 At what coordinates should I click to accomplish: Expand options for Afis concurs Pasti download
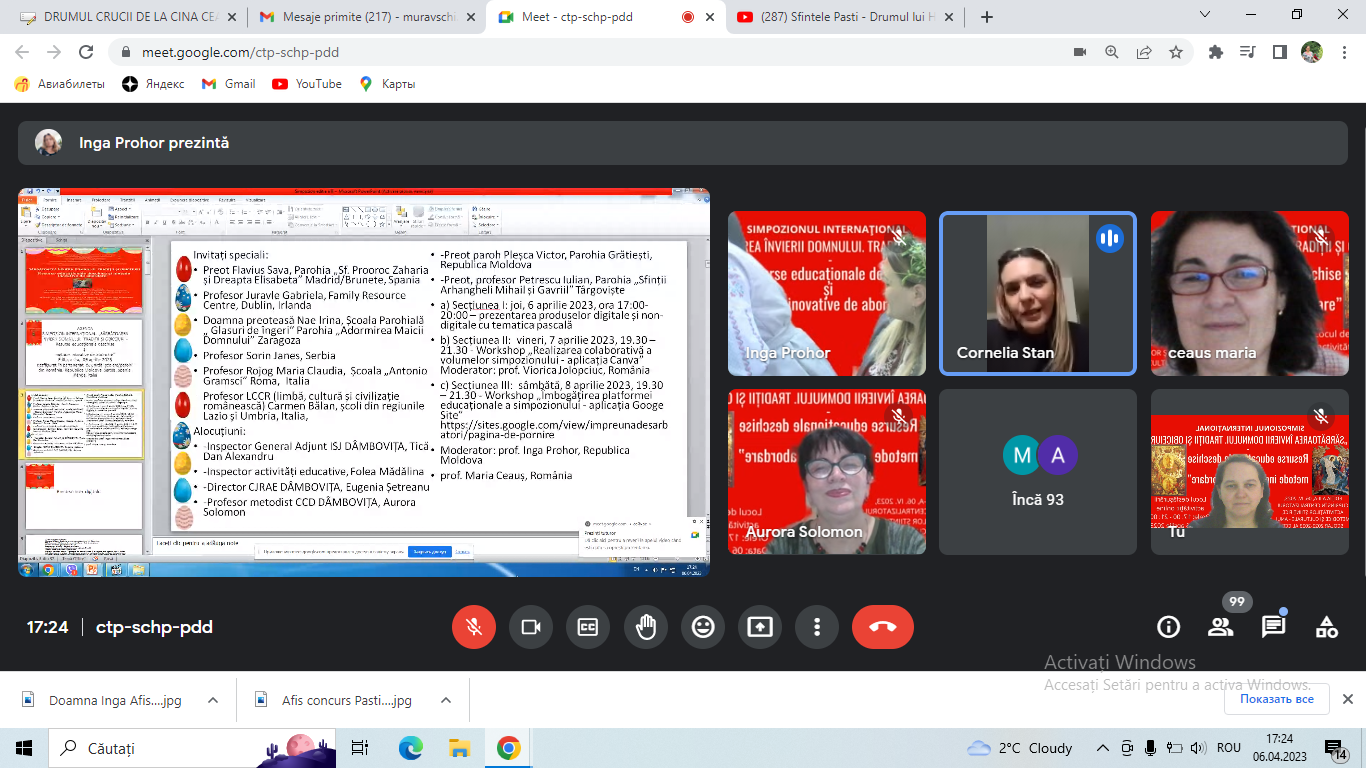point(446,700)
